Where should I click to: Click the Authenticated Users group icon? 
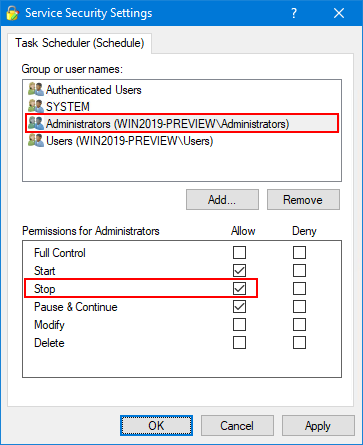36,89
